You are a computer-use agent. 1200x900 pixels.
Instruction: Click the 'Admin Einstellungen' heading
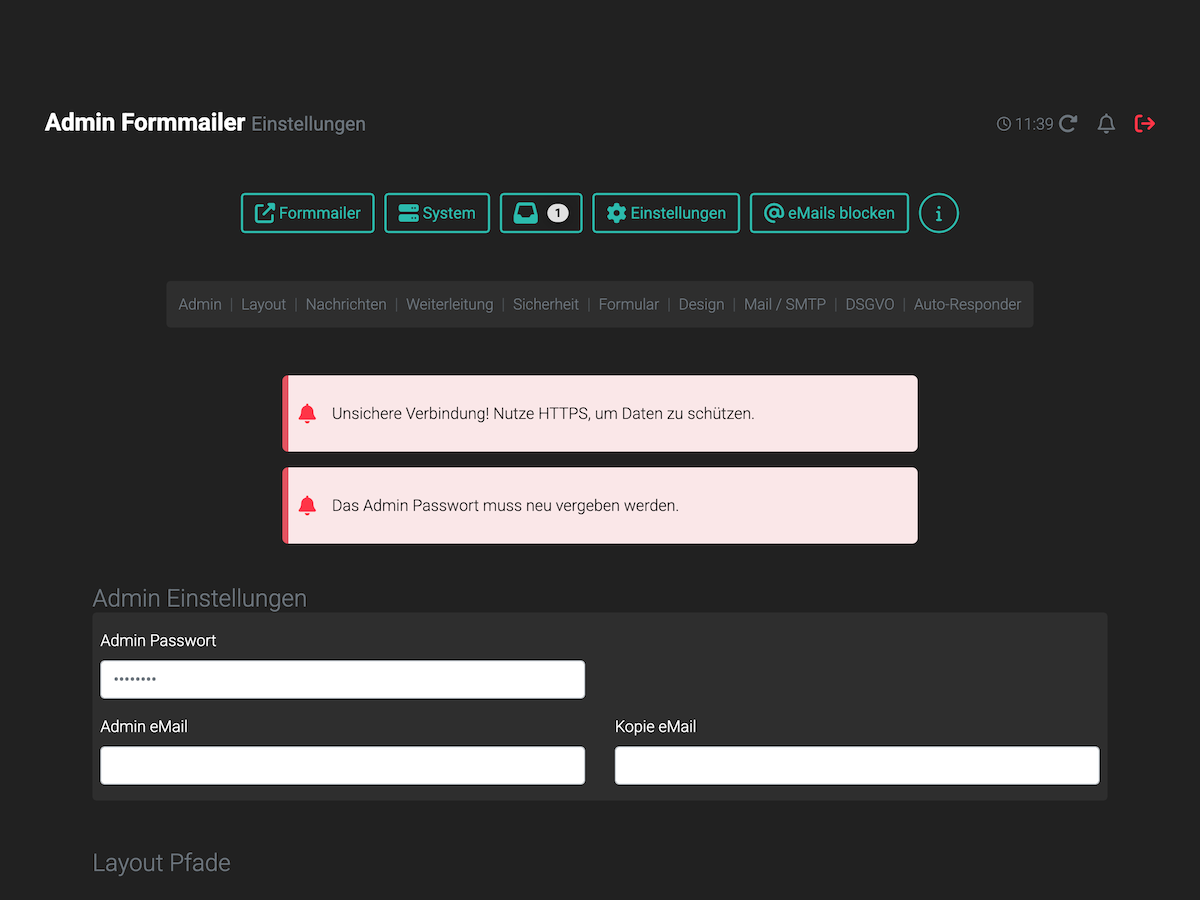point(200,598)
